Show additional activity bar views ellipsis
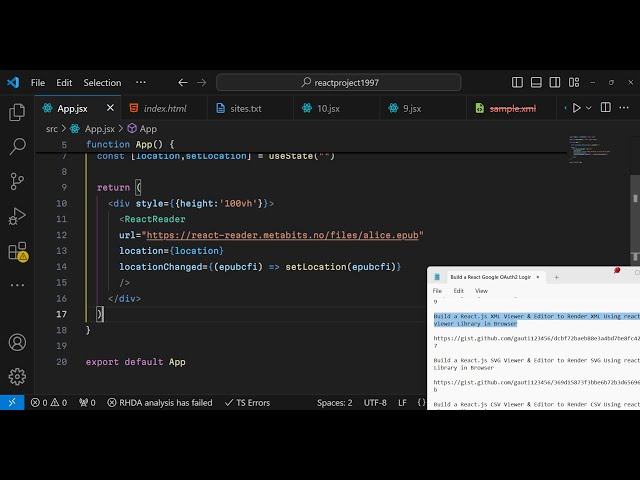 click(x=17, y=285)
